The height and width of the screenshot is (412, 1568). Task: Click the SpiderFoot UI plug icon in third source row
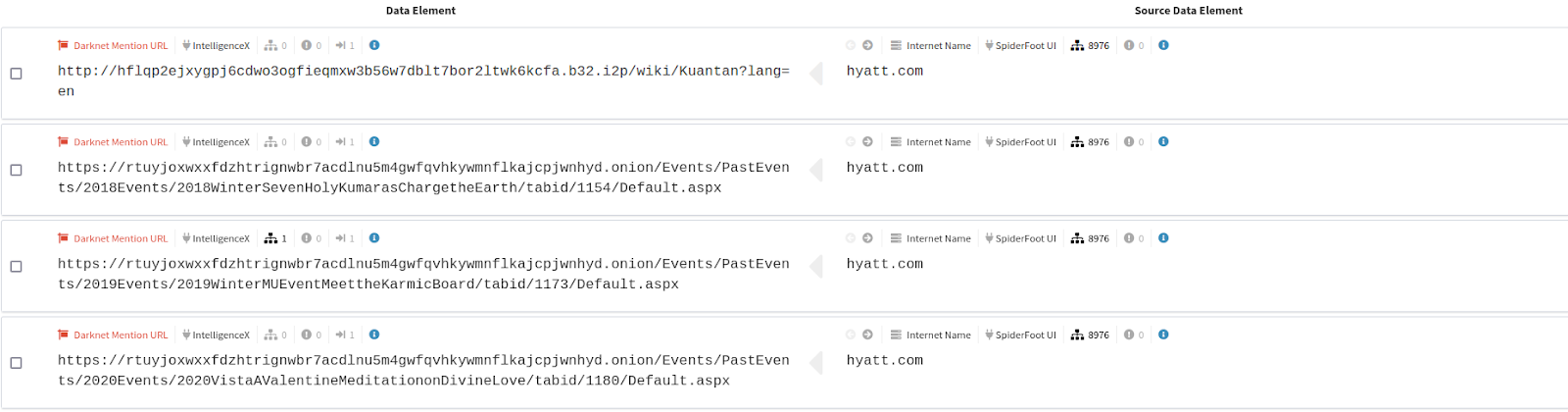[990, 238]
